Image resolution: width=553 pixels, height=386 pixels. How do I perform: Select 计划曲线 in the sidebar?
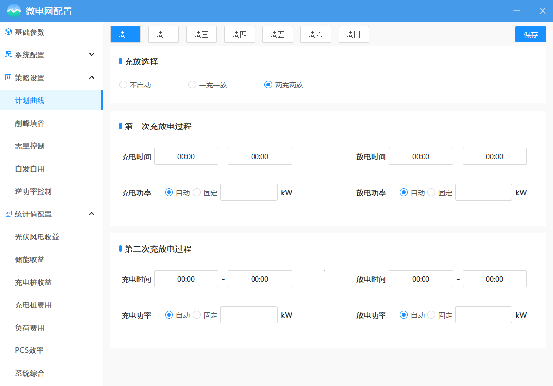pyautogui.click(x=51, y=100)
